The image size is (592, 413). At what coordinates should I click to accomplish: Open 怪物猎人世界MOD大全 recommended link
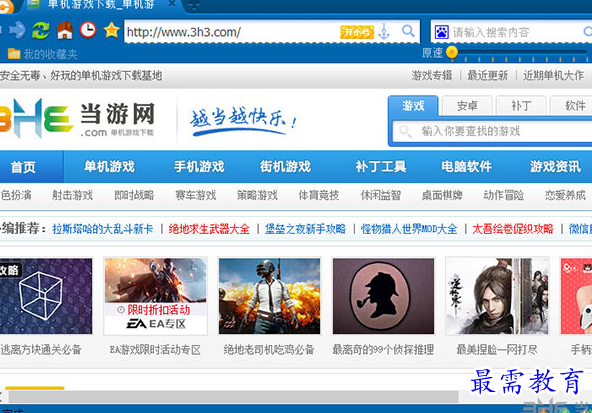[409, 229]
